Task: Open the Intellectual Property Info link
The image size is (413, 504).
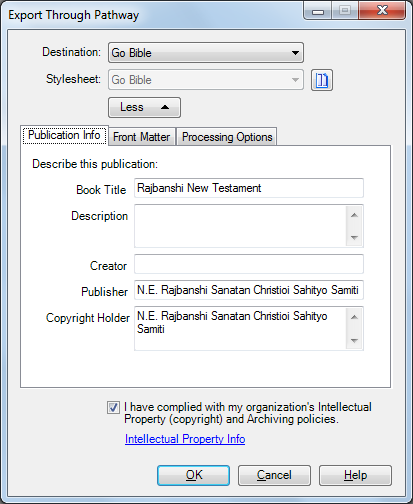Action: coord(185,439)
